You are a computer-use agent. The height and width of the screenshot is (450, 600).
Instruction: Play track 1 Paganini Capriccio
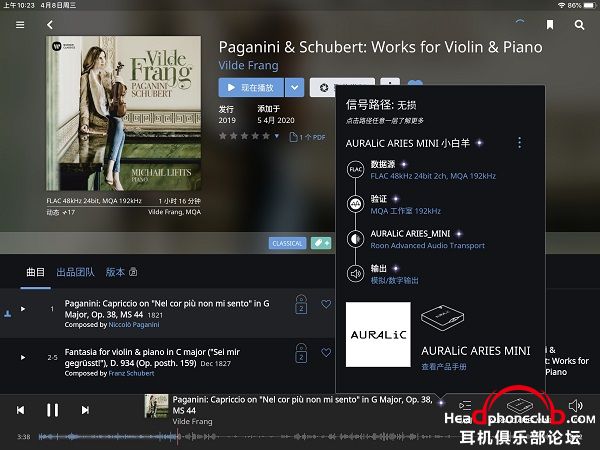[x=23, y=309]
